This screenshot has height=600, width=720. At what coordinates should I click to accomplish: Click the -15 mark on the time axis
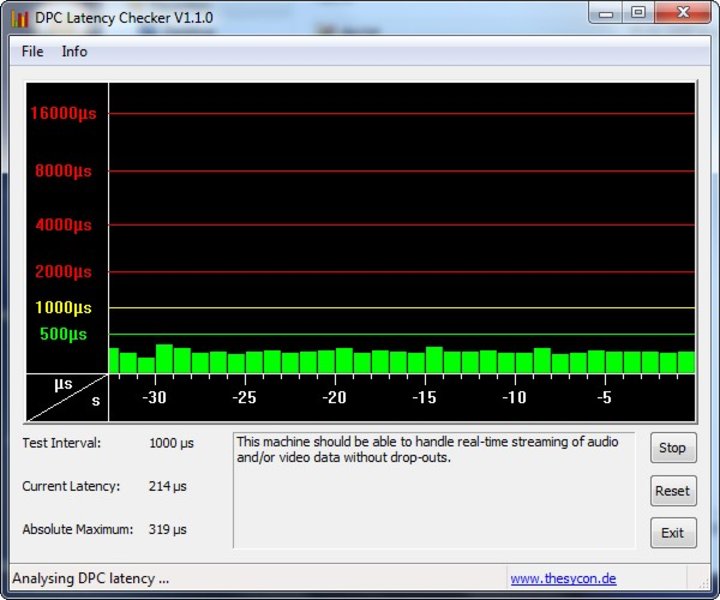(x=424, y=397)
